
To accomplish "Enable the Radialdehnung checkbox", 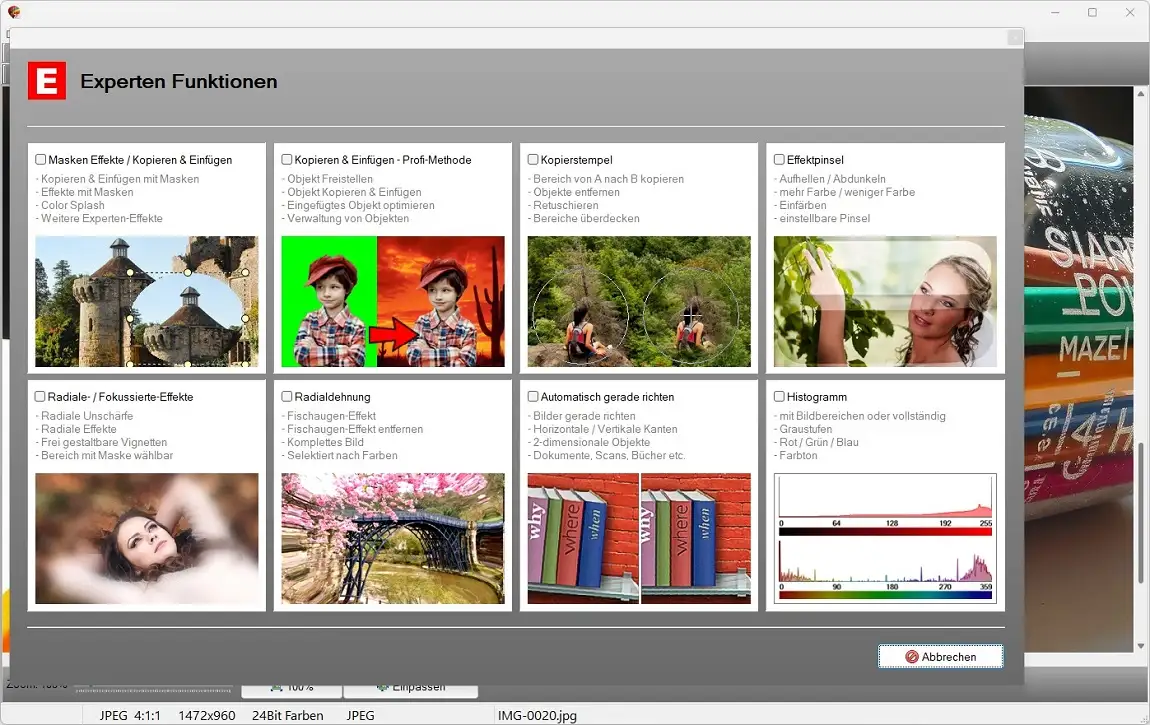I will tap(286, 396).
